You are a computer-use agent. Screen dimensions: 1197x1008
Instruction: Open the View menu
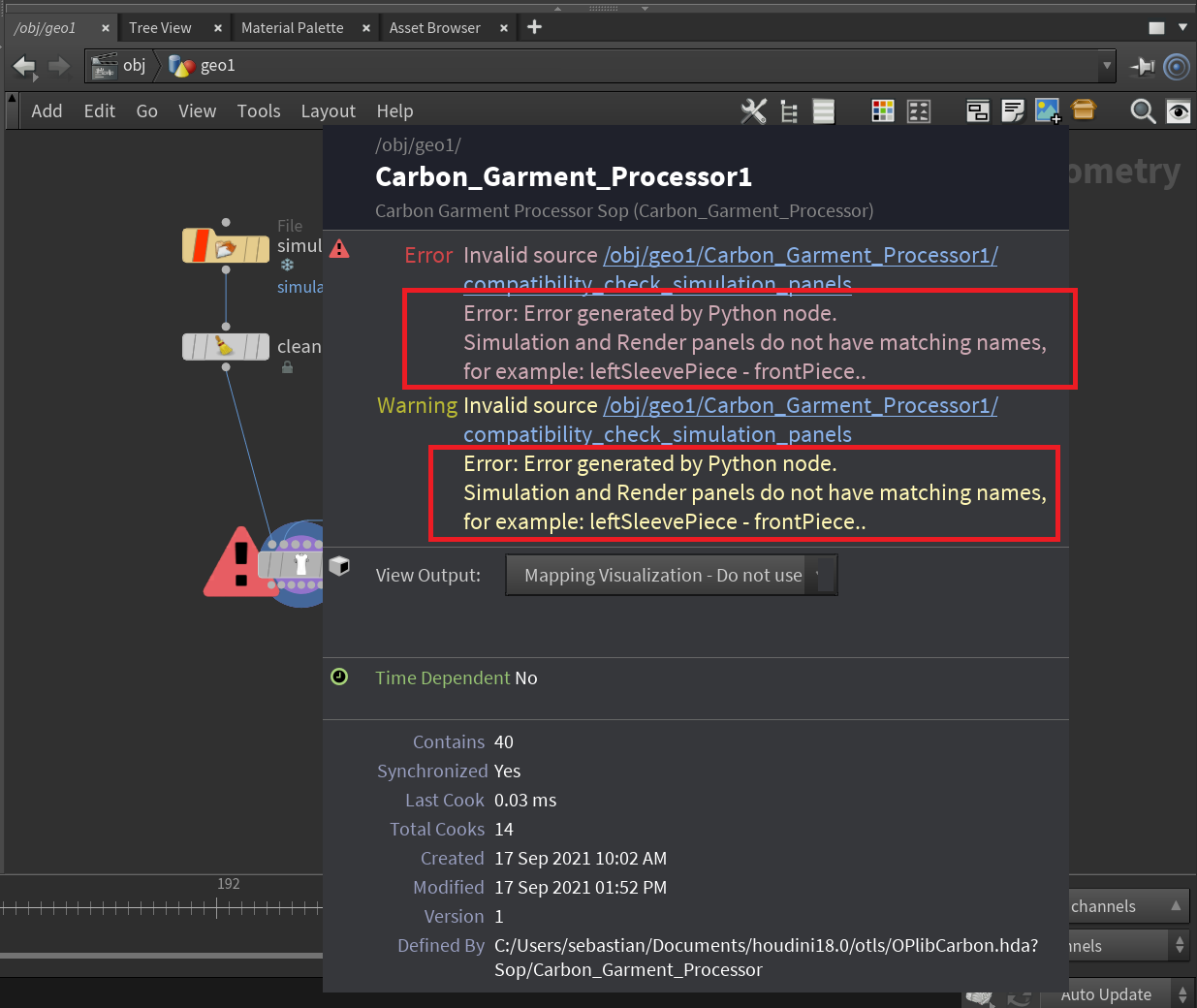pos(197,111)
